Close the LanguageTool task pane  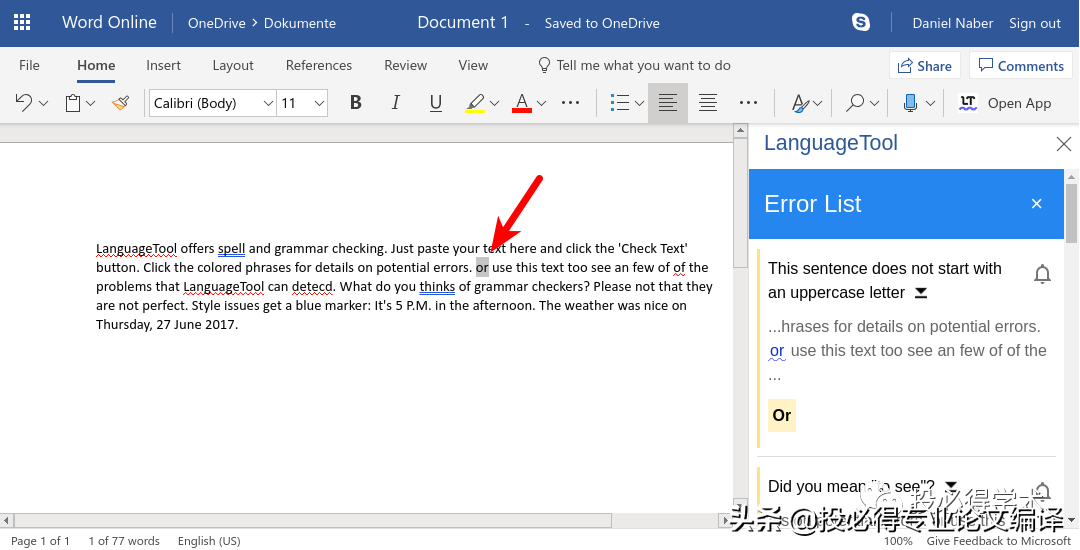1063,144
